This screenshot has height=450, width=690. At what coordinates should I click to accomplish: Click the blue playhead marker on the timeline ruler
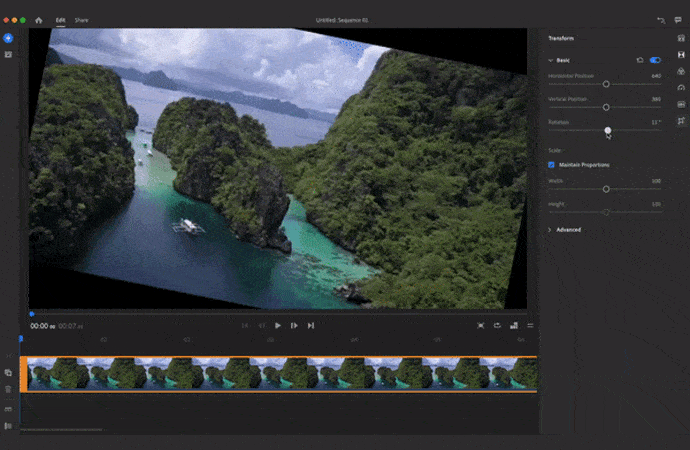tap(21, 338)
